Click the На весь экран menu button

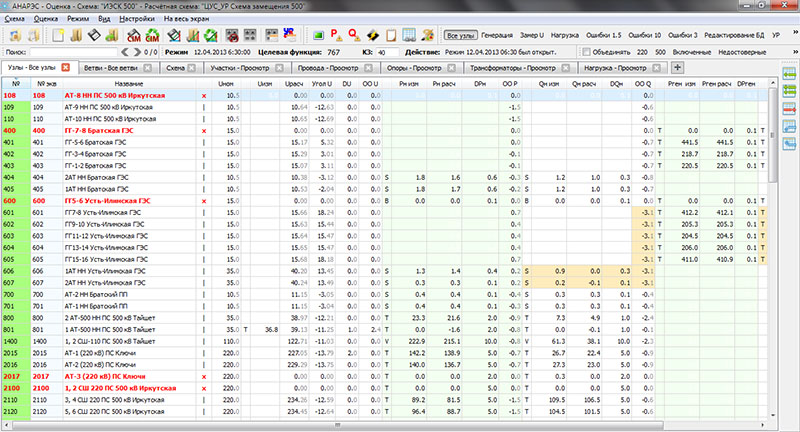[x=186, y=19]
